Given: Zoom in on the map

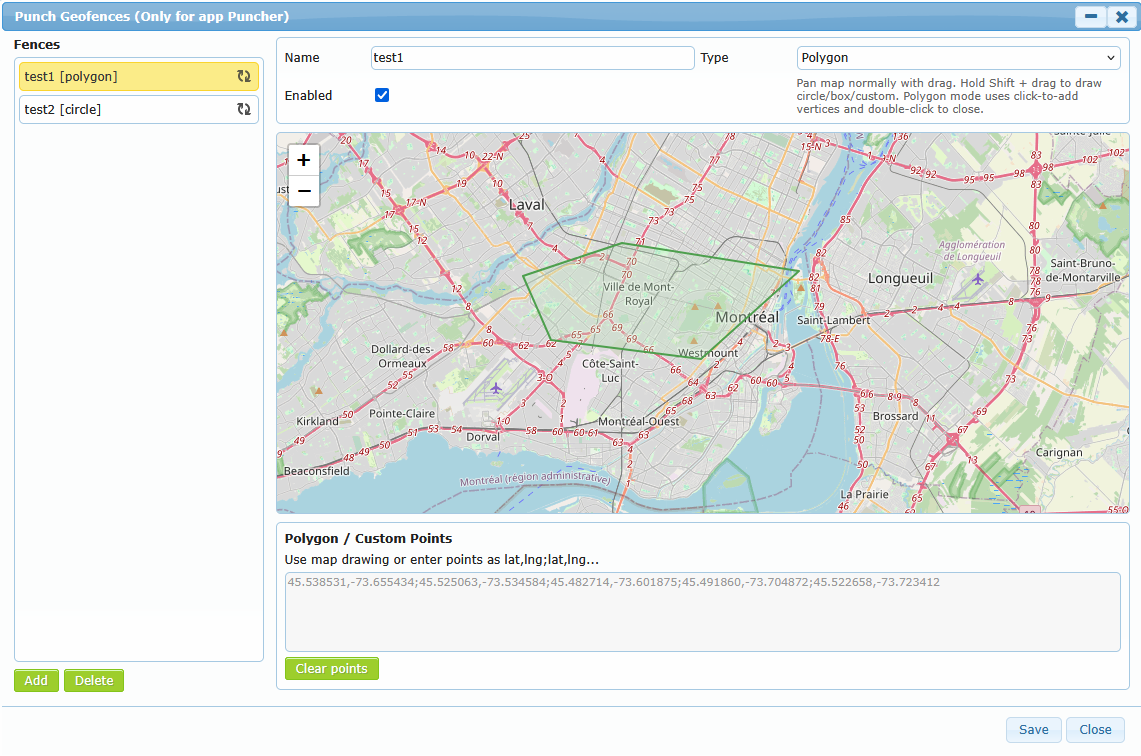Looking at the screenshot, I should point(304,160).
